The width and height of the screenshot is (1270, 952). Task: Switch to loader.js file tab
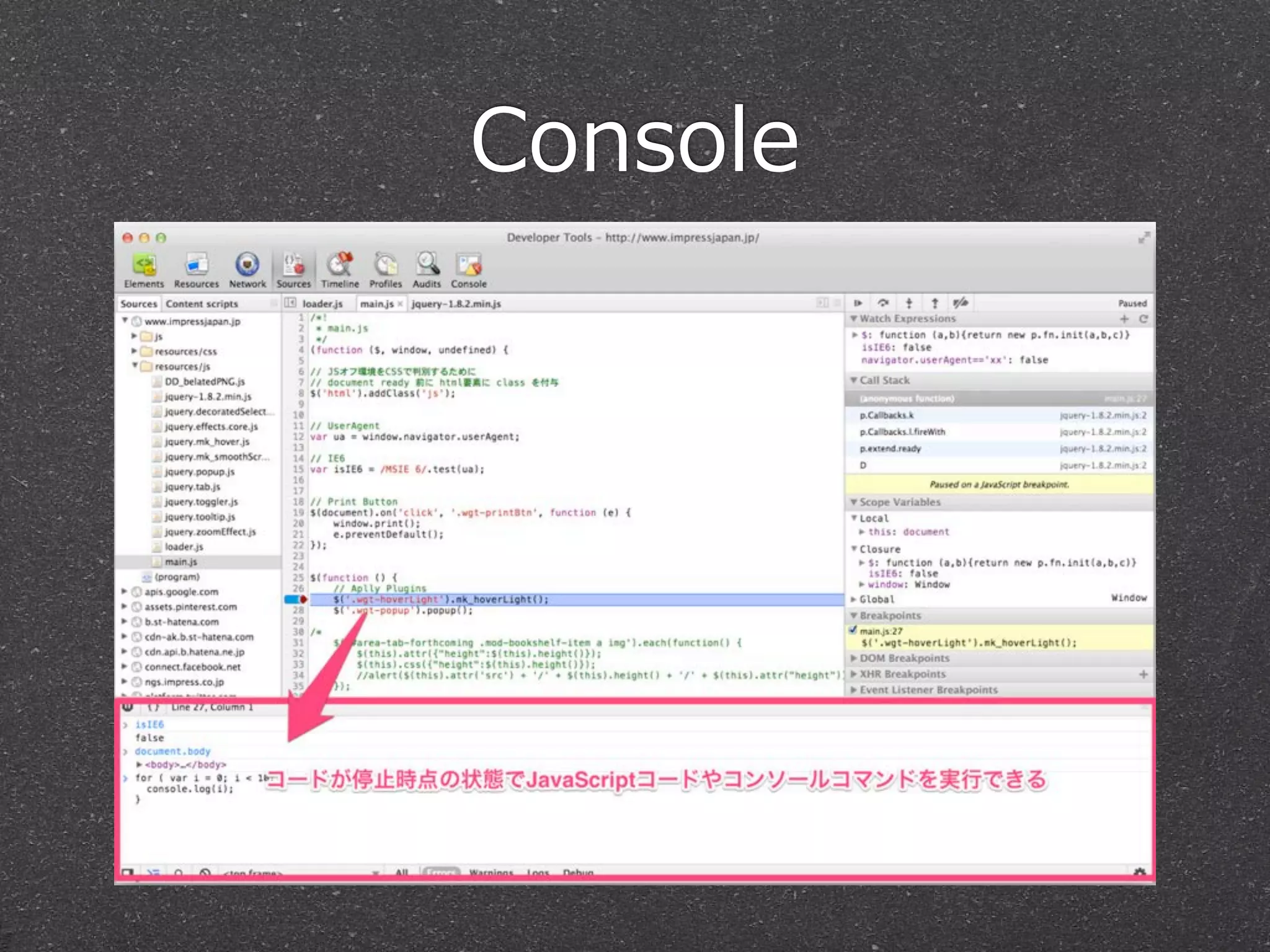click(x=322, y=304)
